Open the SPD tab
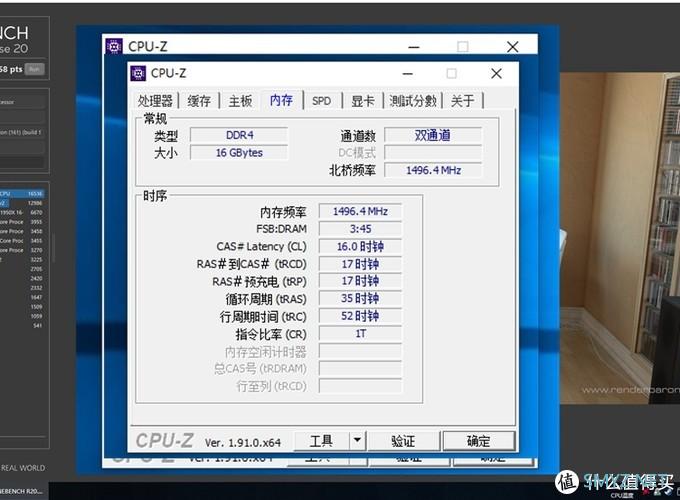Screen dimensions: 680x500 [x=321, y=101]
